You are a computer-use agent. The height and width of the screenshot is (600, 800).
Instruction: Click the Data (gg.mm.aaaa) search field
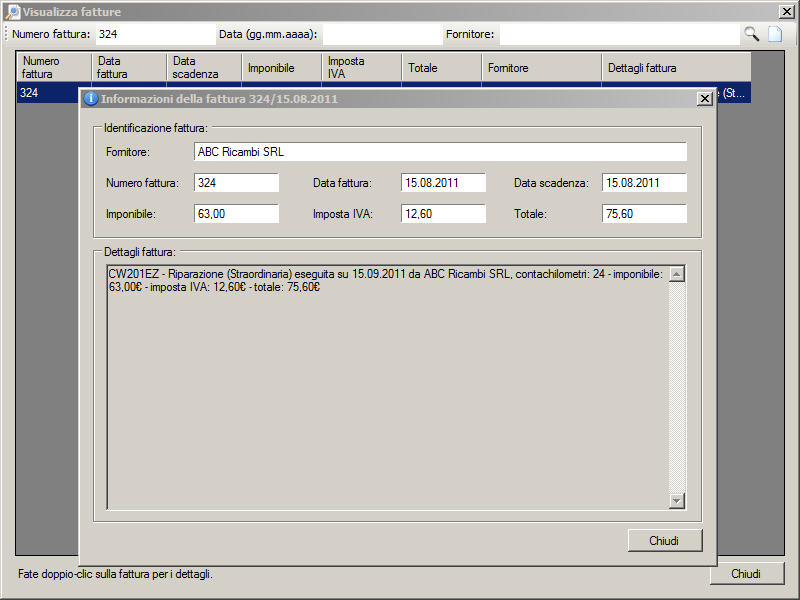(x=383, y=34)
